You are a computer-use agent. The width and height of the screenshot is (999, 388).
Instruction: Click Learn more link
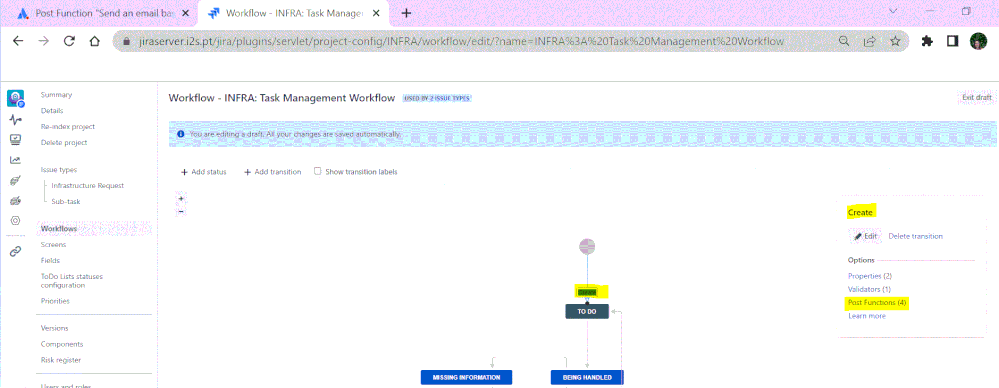pos(866,316)
